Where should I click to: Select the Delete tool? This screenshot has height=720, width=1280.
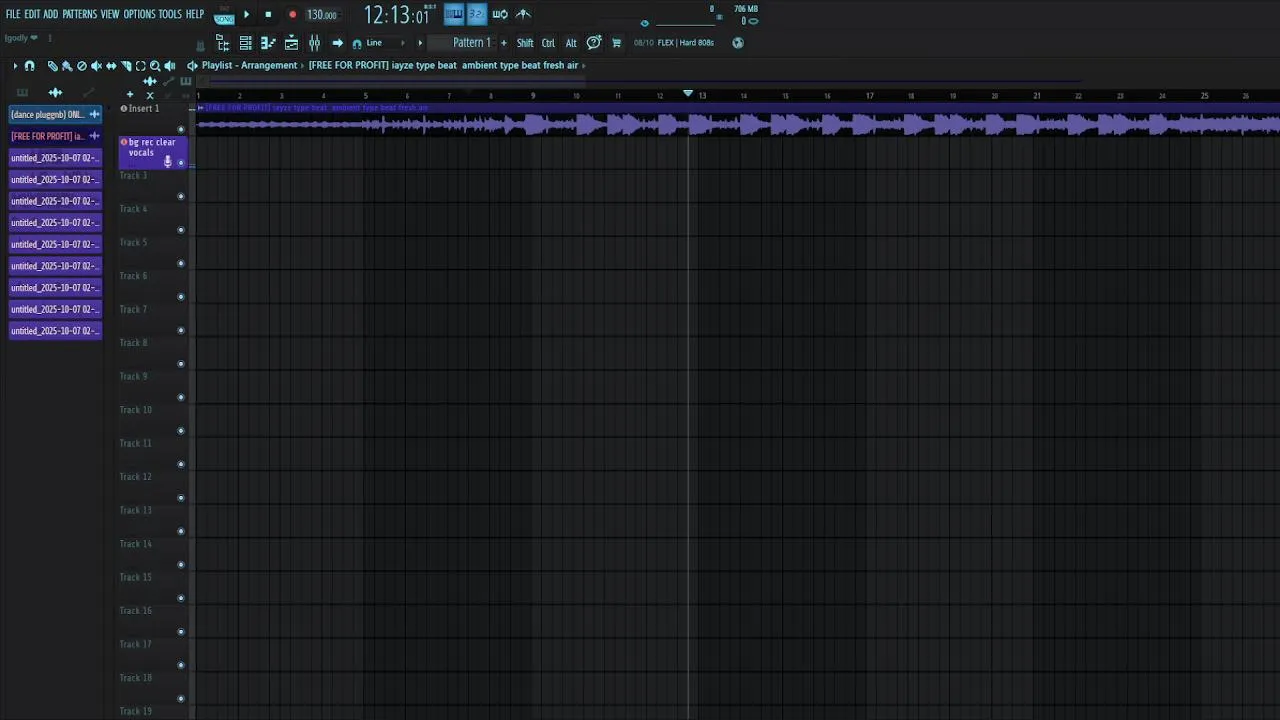(x=82, y=65)
